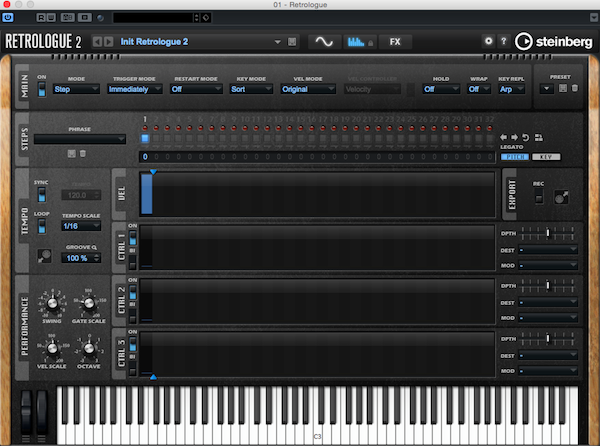Open the plug-in functions menu arrow top-right

click(x=593, y=17)
